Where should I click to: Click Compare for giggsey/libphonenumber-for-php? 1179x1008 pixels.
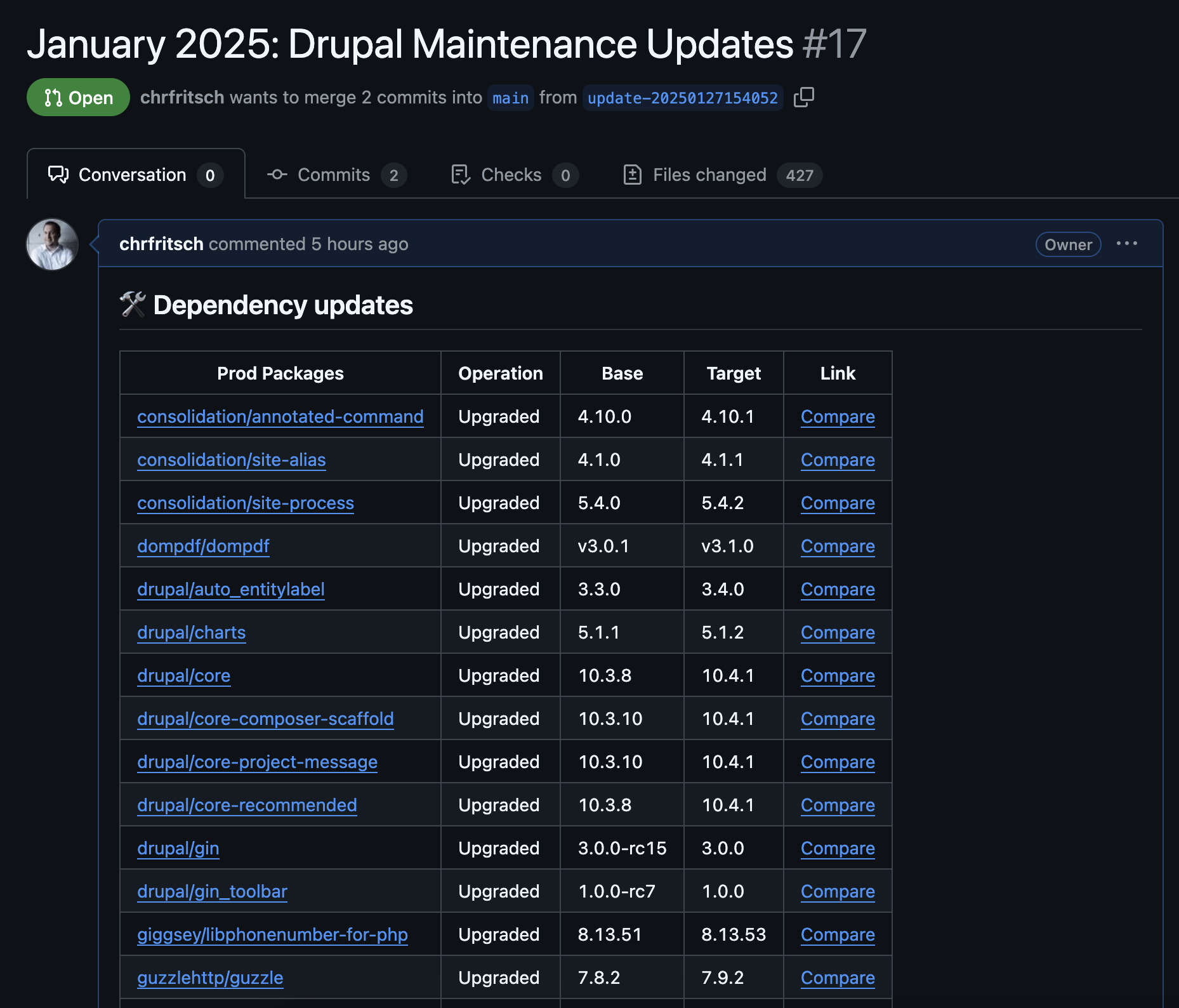pos(838,934)
